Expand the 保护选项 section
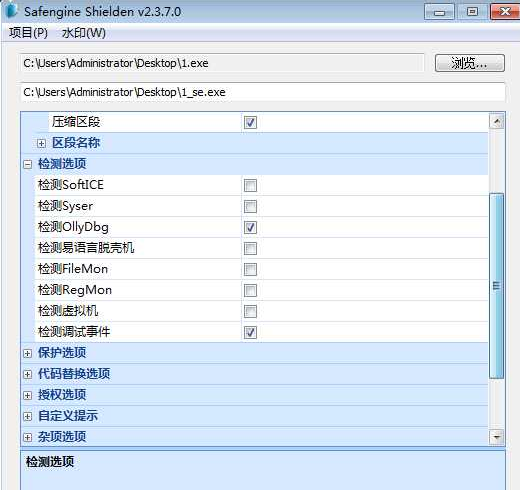The width and height of the screenshot is (520, 490). pyautogui.click(x=28, y=353)
